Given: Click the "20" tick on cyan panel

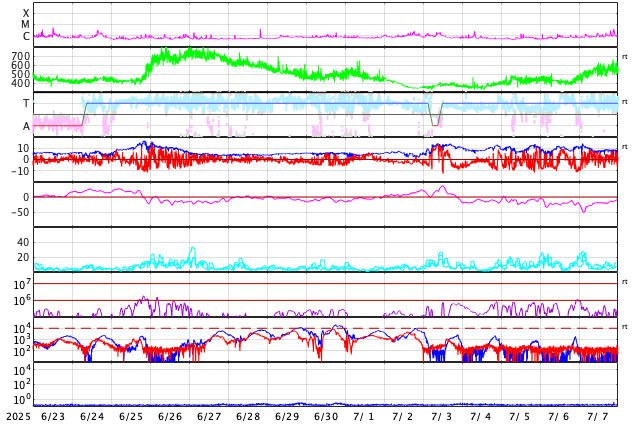Looking at the screenshot, I should (23, 257).
